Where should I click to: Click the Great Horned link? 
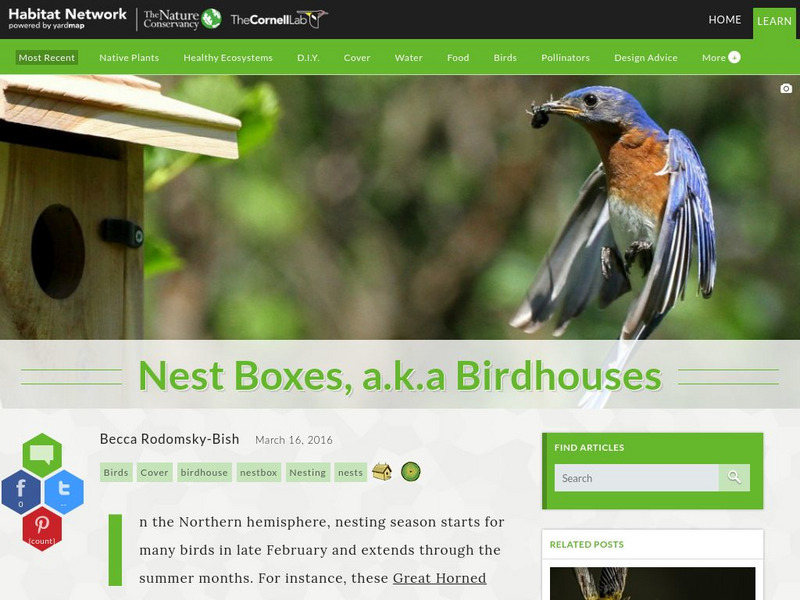(x=439, y=578)
